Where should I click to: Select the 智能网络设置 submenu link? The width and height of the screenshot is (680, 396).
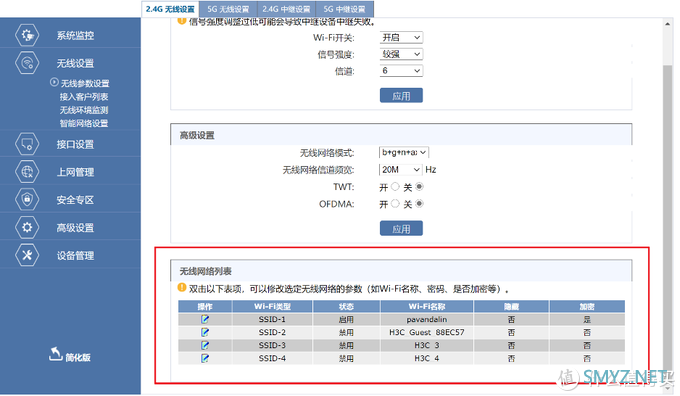84,123
